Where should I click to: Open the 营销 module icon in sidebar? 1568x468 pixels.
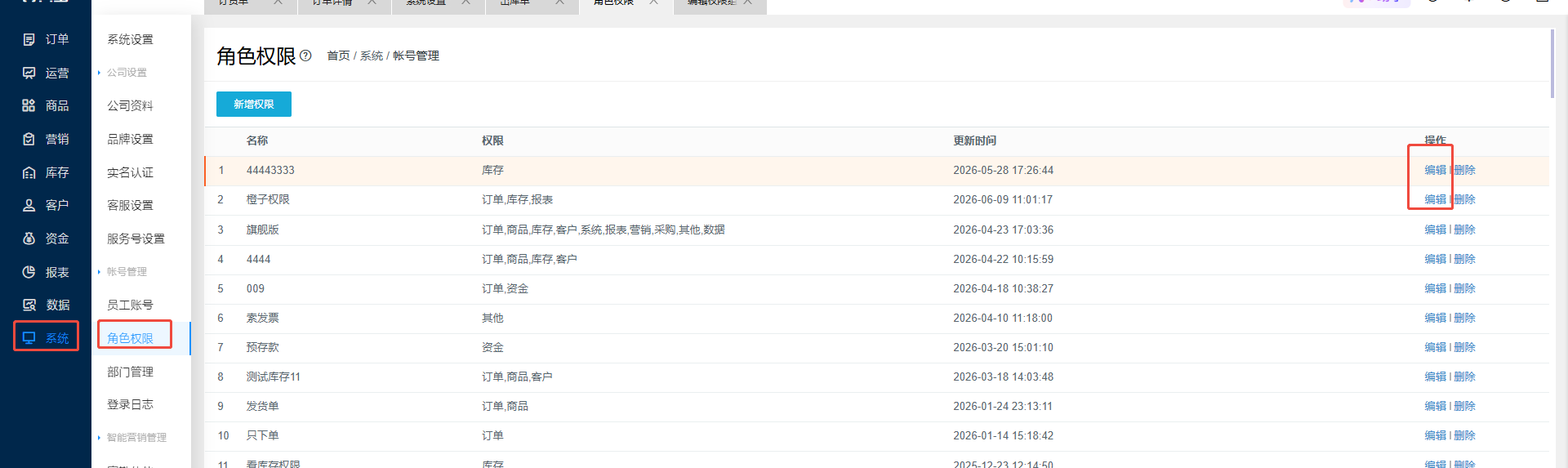tap(29, 139)
